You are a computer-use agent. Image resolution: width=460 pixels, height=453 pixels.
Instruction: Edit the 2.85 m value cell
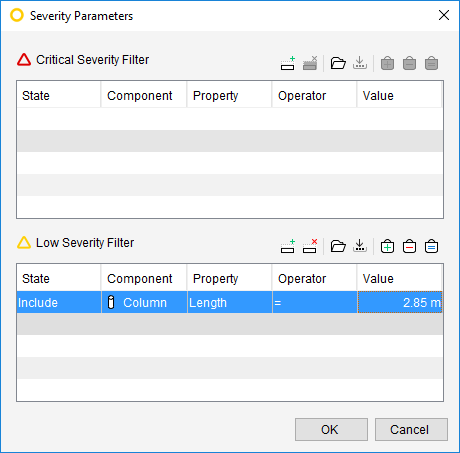click(400, 302)
